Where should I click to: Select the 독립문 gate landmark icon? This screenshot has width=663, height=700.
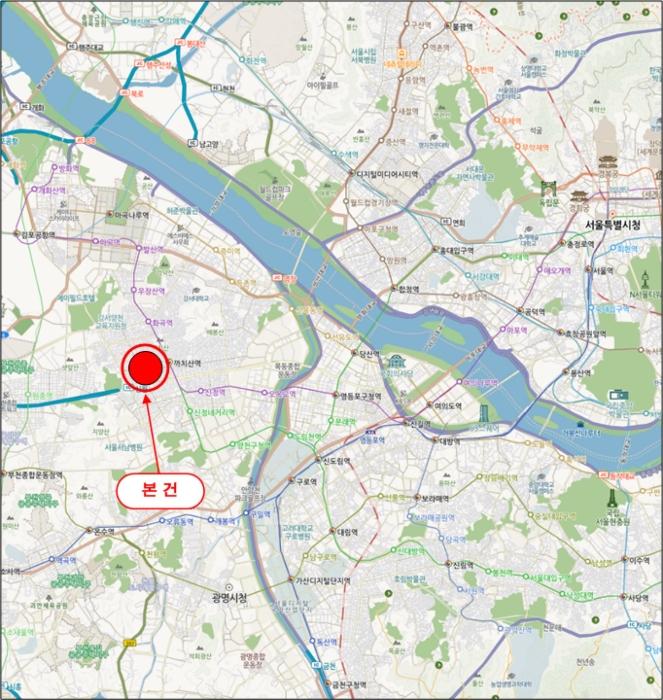click(549, 189)
